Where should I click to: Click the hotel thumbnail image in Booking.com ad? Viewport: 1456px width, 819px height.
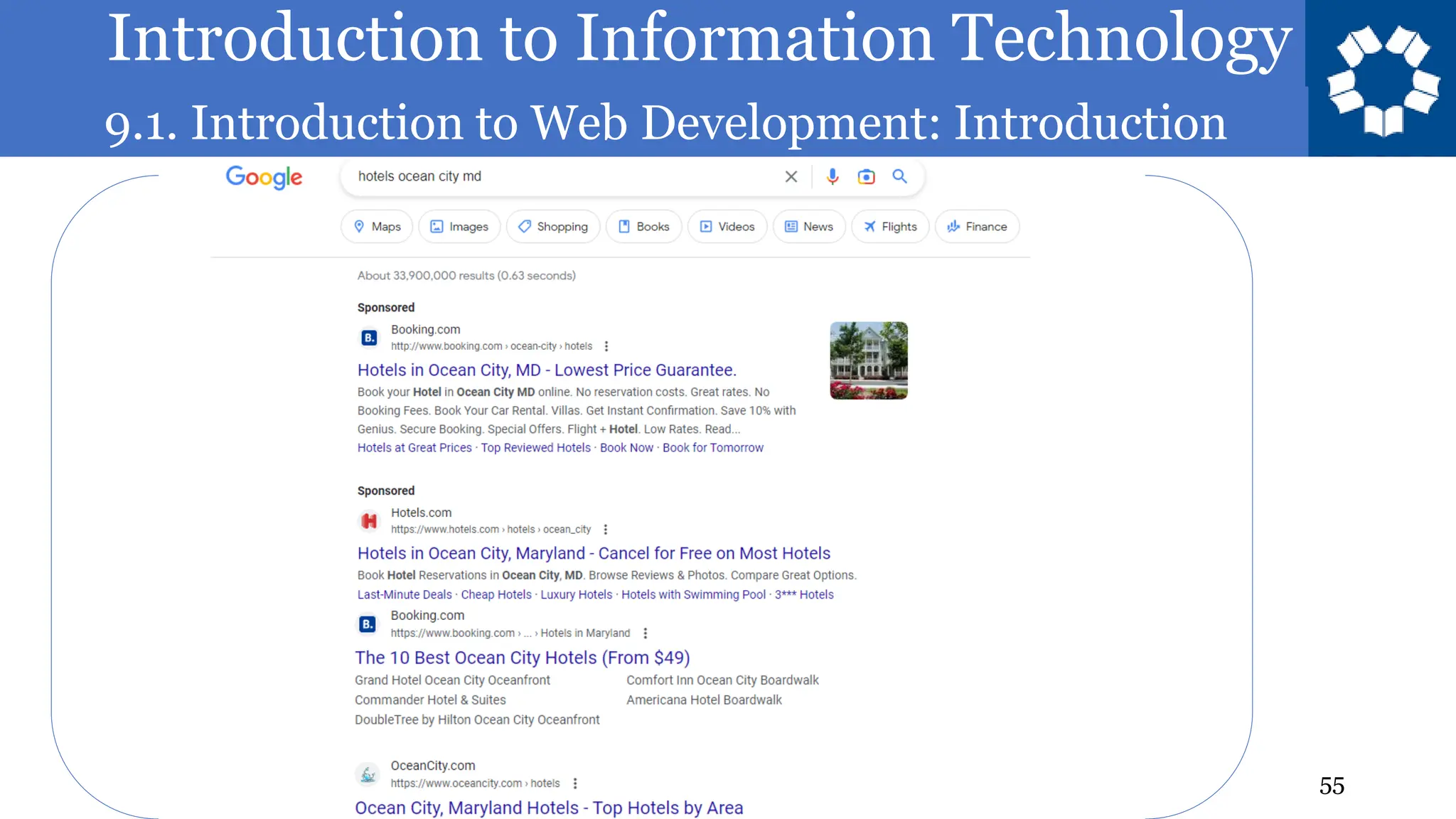pyautogui.click(x=869, y=360)
